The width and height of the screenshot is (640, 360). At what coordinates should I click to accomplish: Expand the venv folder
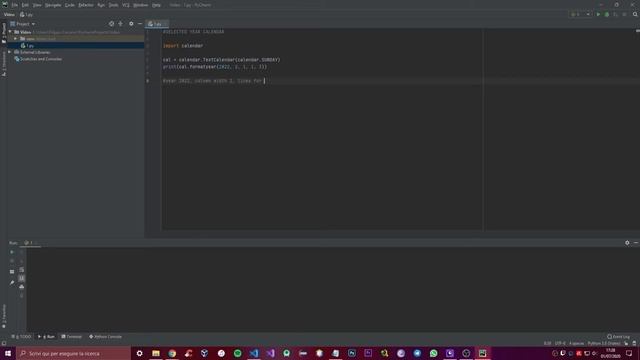click(x=16, y=39)
